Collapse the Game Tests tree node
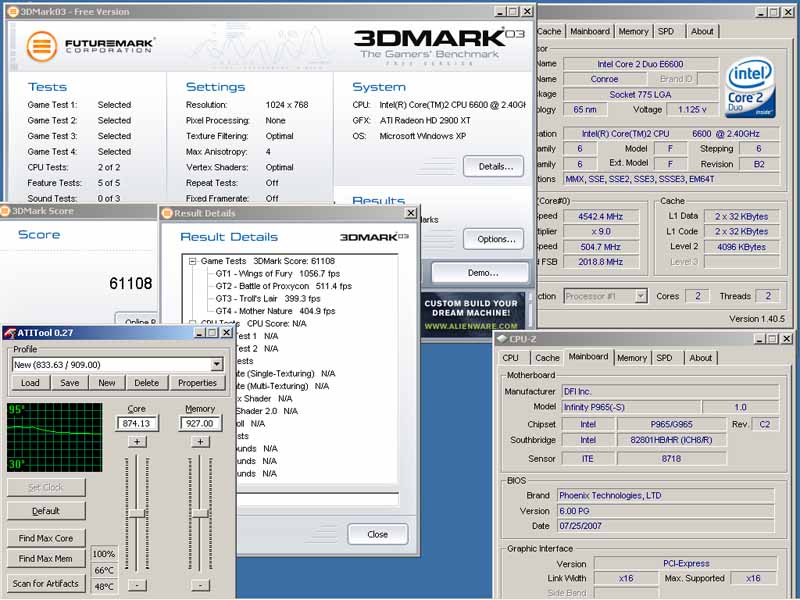This screenshot has height=600, width=800. 192,261
